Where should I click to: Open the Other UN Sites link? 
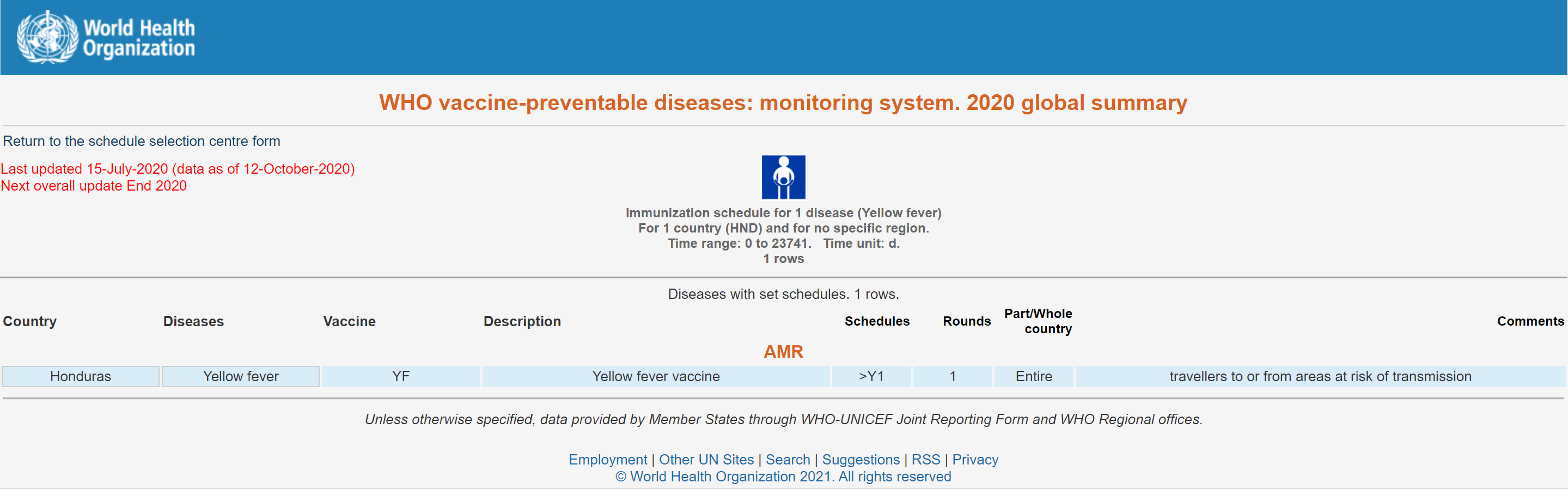click(706, 460)
